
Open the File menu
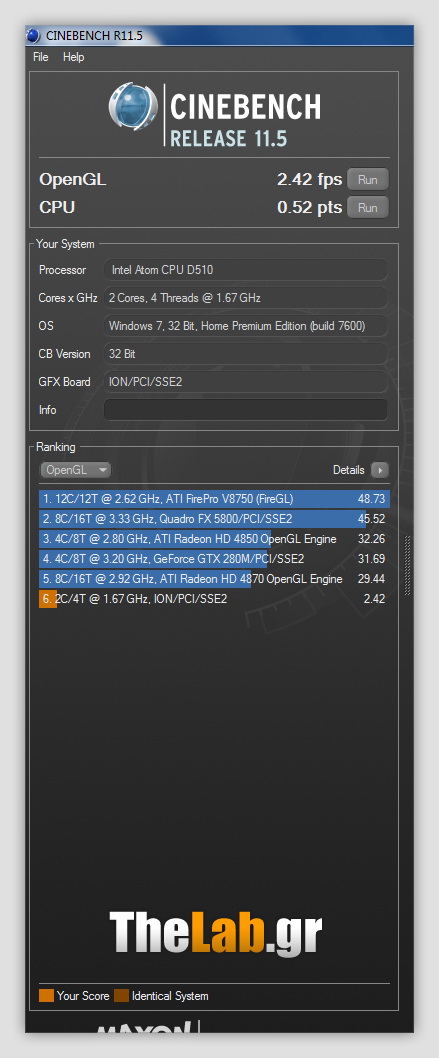pos(40,57)
